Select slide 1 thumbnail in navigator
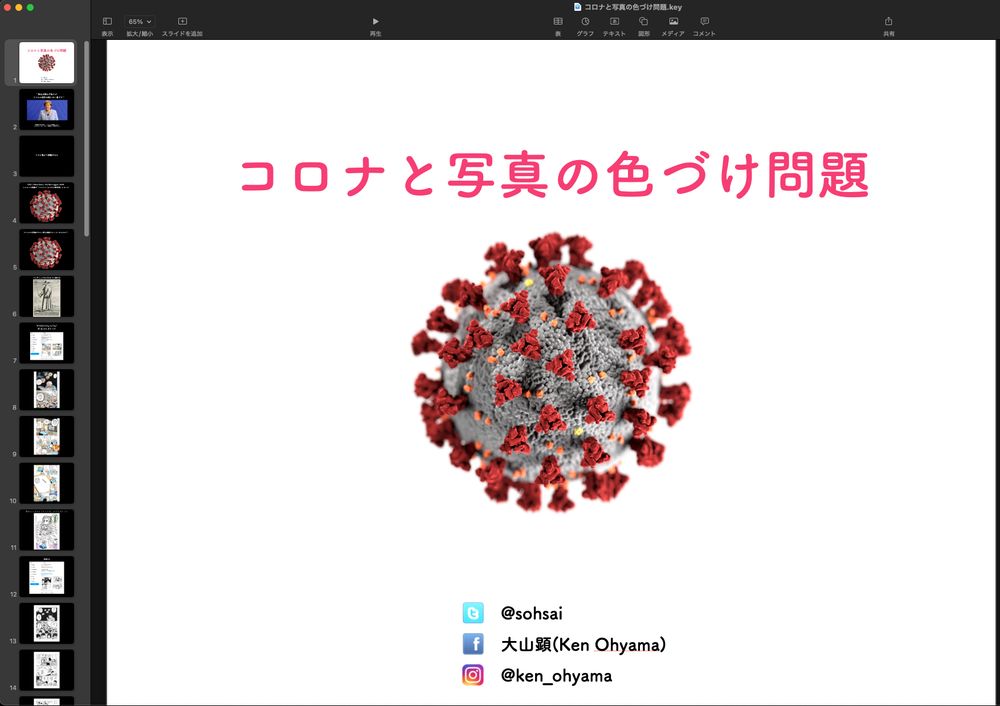The image size is (1000, 706). pyautogui.click(x=47, y=63)
